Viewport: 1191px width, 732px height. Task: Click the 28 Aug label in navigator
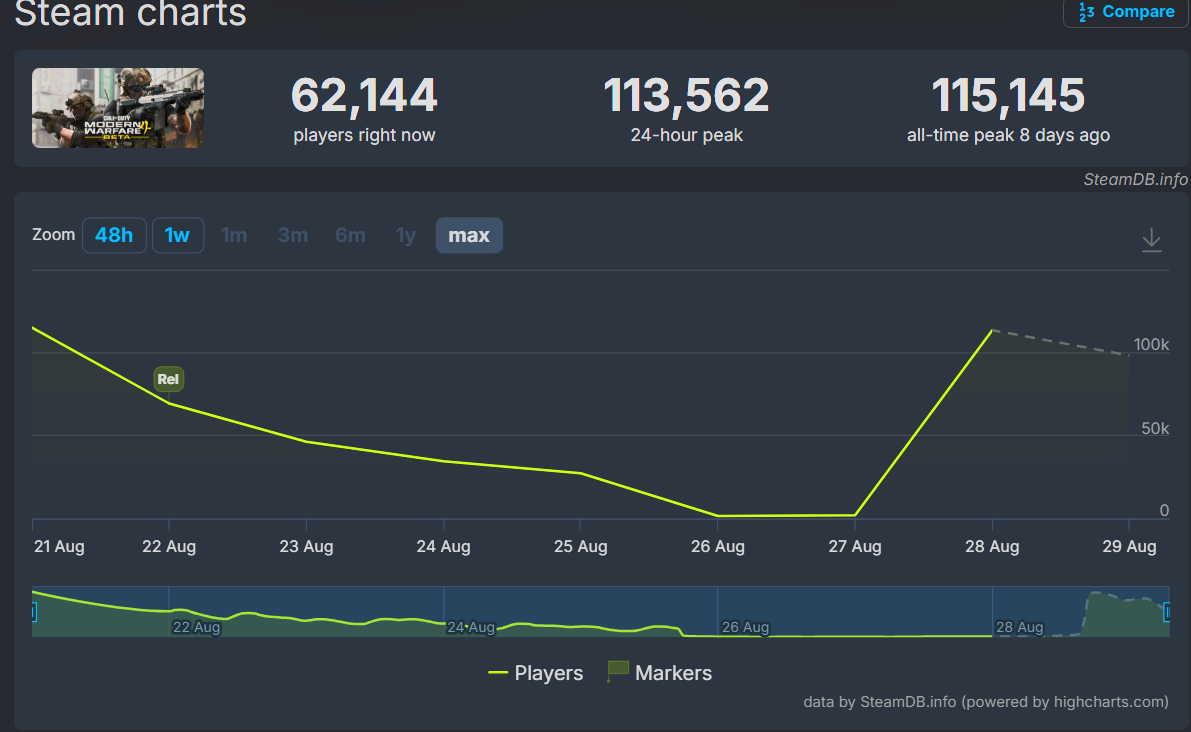click(1019, 627)
